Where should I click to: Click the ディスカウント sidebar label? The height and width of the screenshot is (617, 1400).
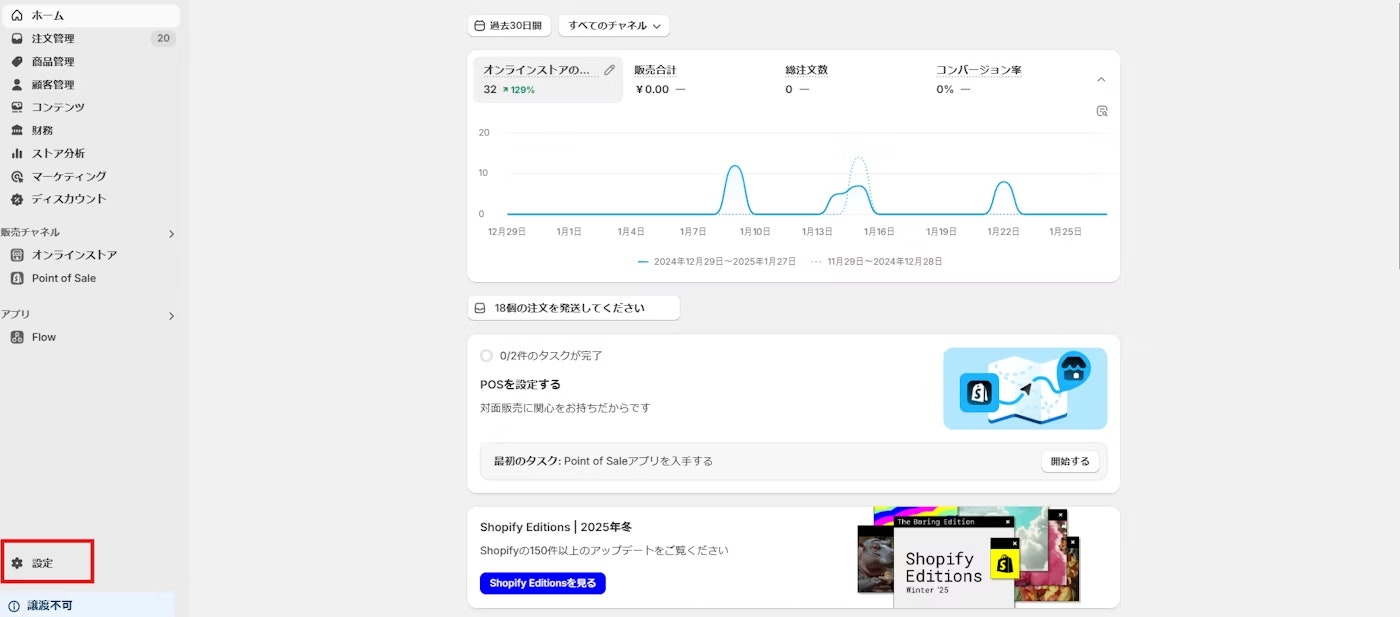click(69, 199)
